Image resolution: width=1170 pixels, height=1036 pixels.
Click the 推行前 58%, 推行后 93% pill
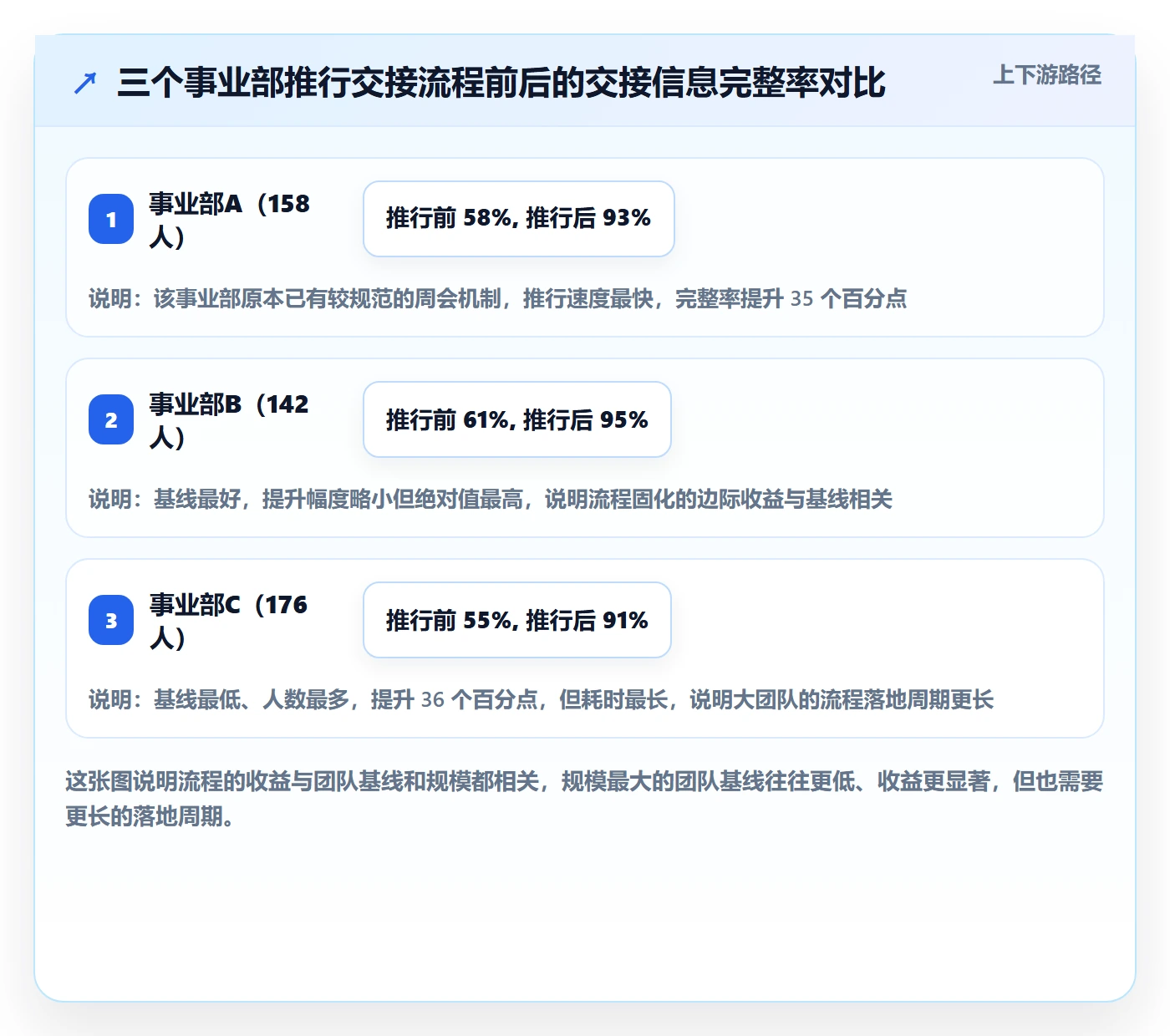point(519,219)
